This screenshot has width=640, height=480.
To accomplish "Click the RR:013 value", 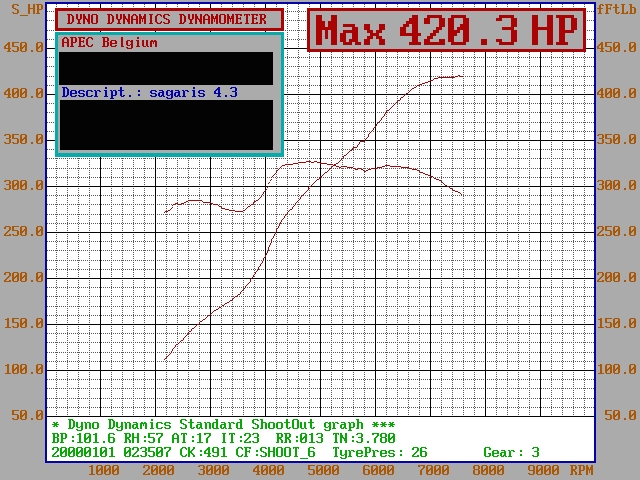I will point(300,439).
